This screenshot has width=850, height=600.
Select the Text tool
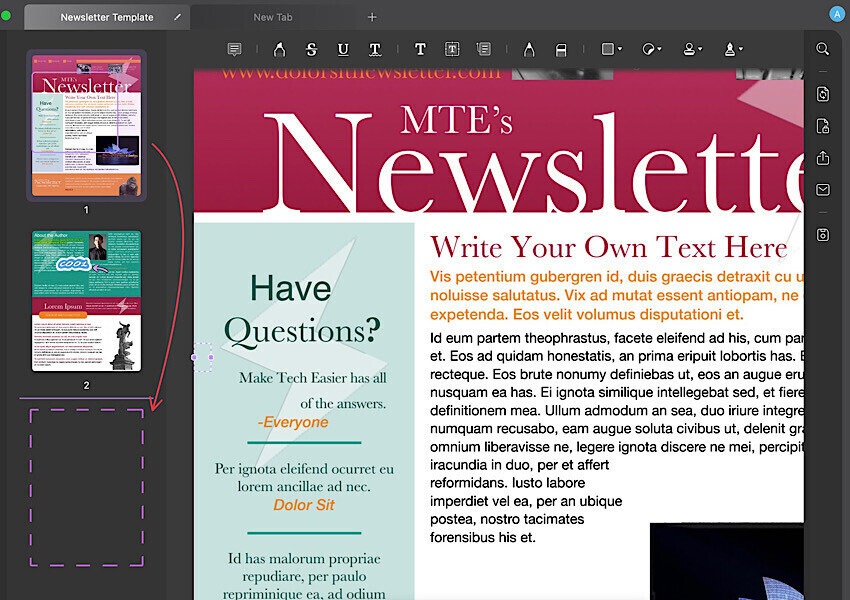pyautogui.click(x=419, y=48)
